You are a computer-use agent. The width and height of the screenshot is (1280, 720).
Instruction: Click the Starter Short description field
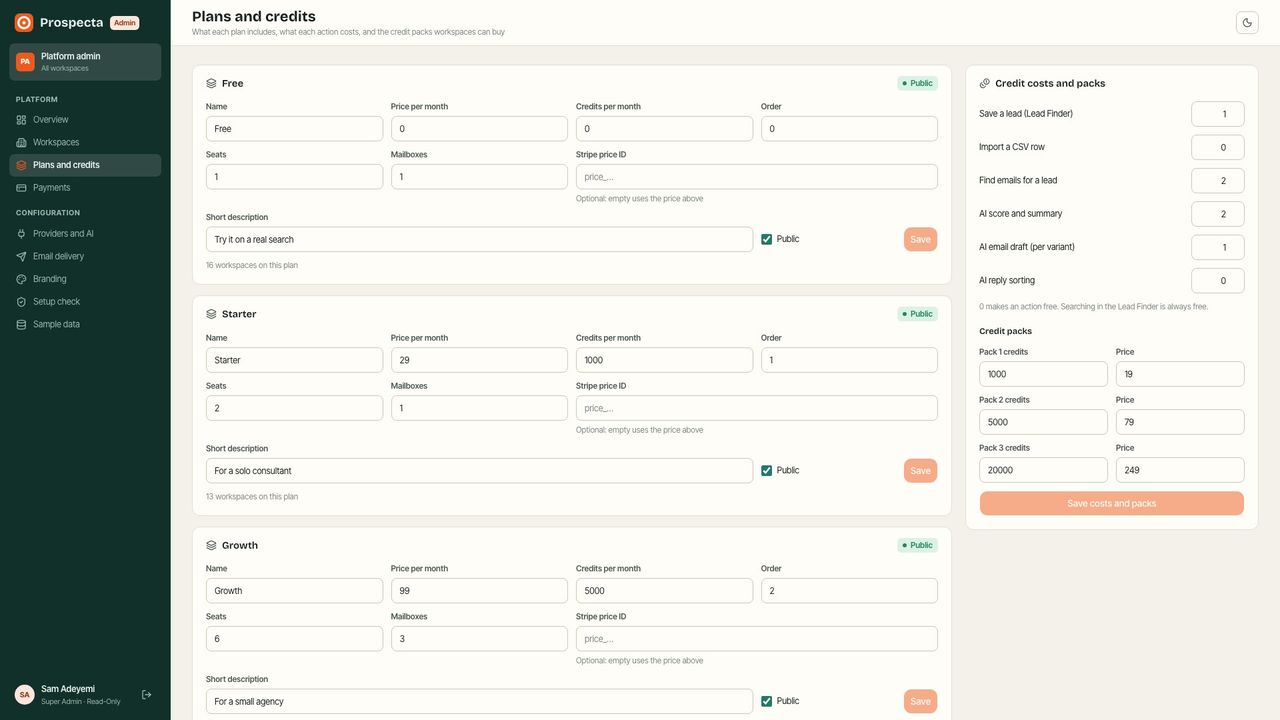pos(479,471)
